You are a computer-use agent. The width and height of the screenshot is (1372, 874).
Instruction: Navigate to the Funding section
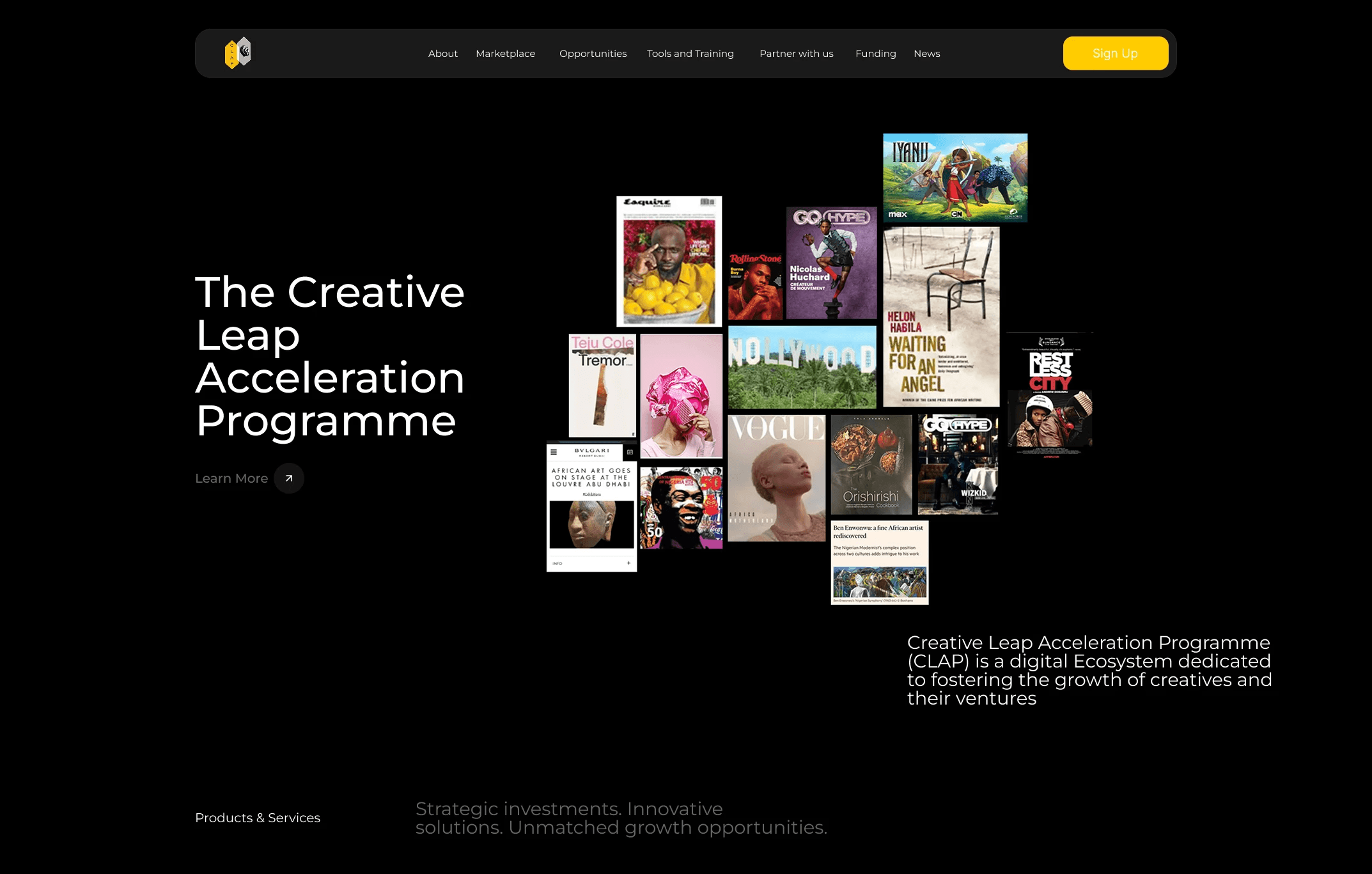pyautogui.click(x=875, y=54)
